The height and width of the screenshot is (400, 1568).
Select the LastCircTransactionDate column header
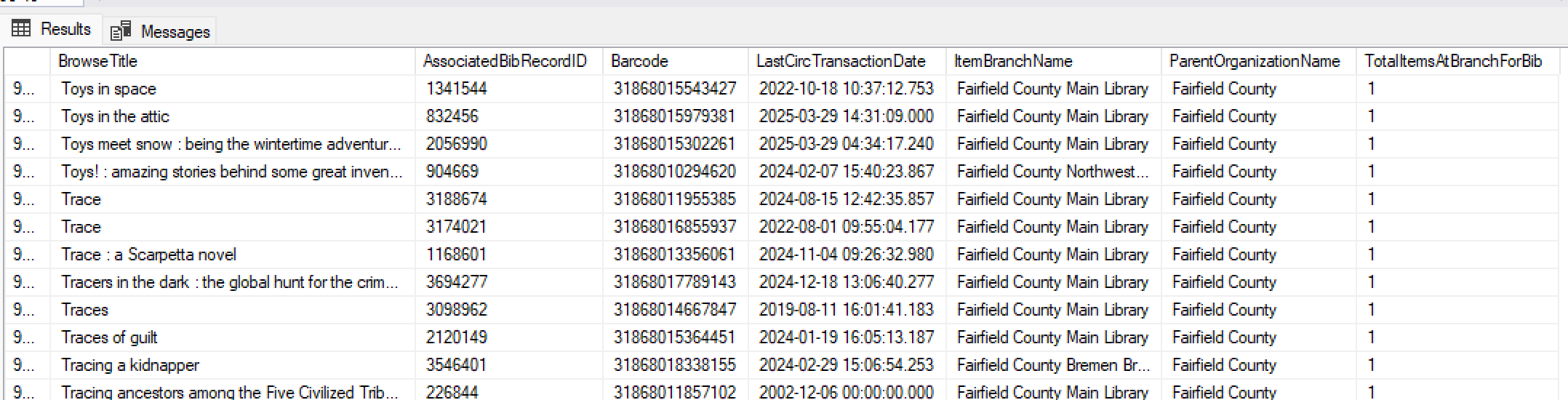847,61
